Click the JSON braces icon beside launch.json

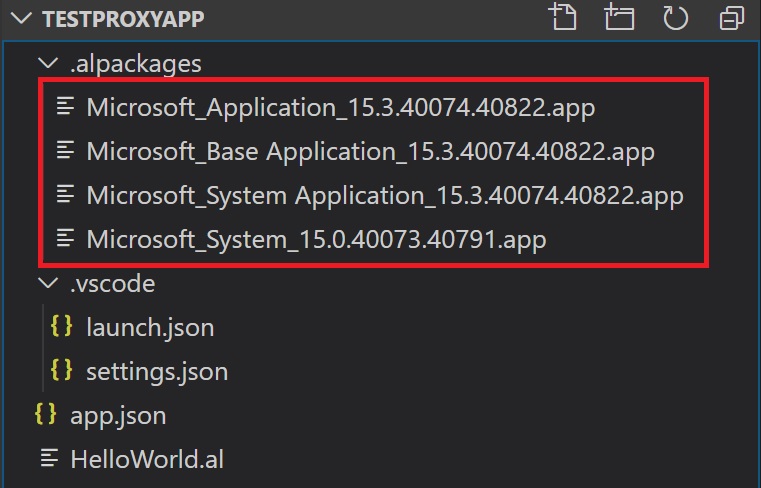click(x=61, y=326)
